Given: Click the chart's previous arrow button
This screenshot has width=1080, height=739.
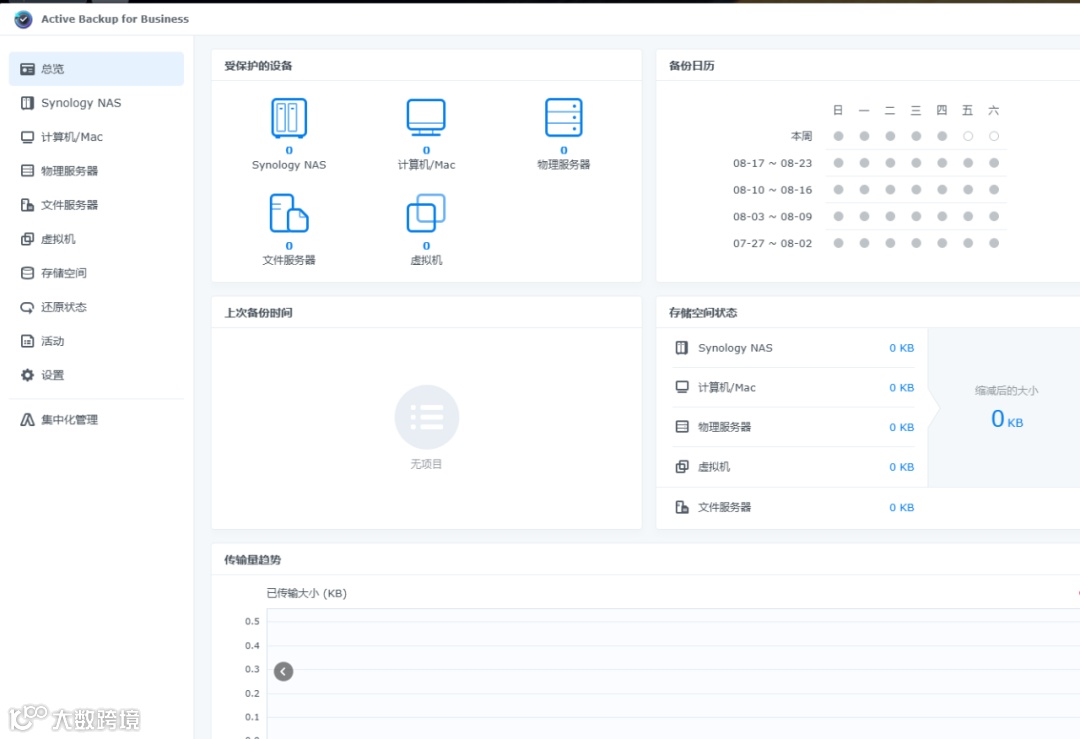Looking at the screenshot, I should (283, 672).
